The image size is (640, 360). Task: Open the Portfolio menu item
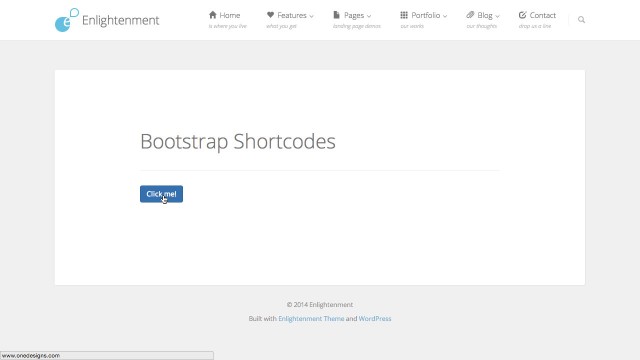click(426, 16)
